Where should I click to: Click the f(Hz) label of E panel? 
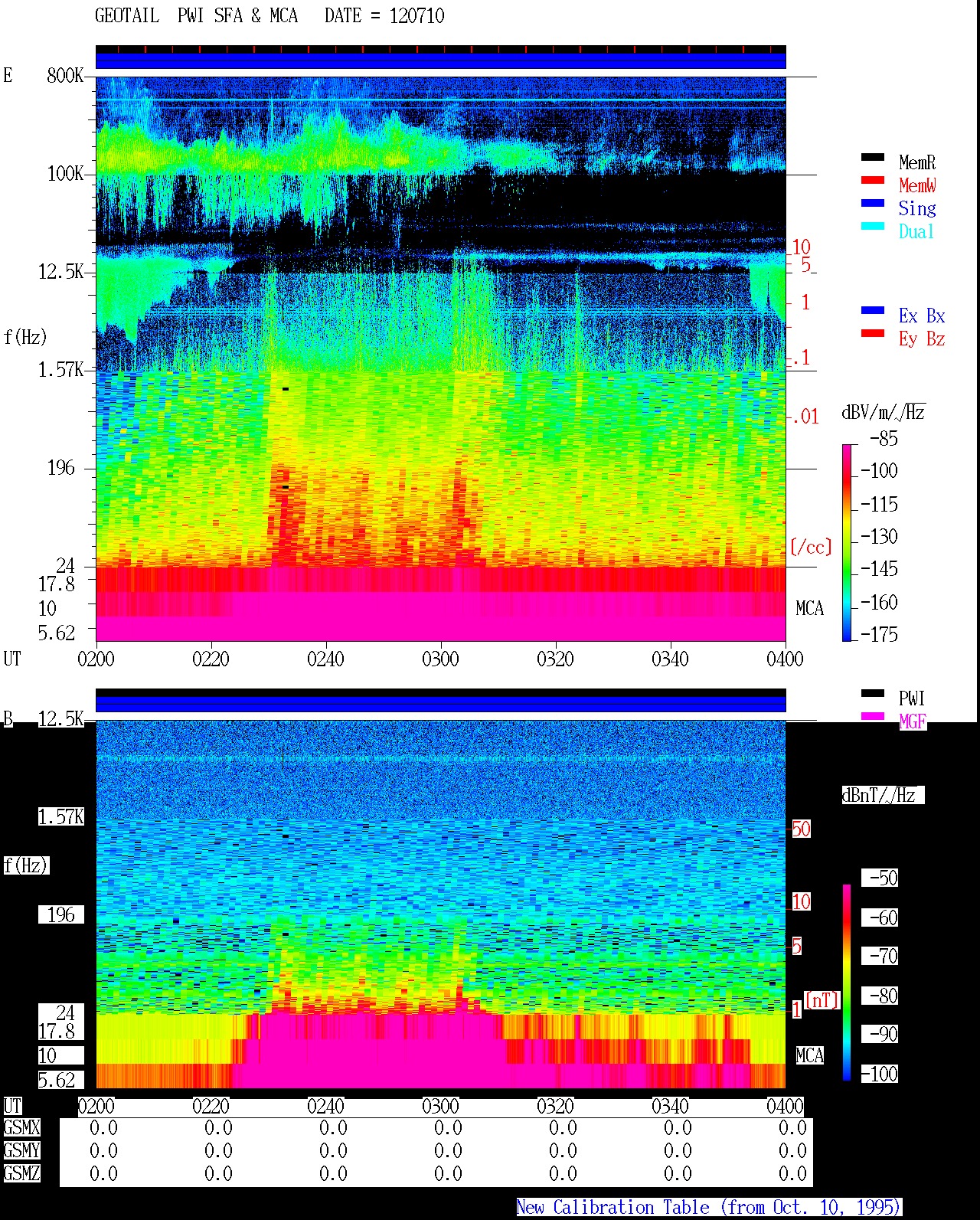coord(25,337)
